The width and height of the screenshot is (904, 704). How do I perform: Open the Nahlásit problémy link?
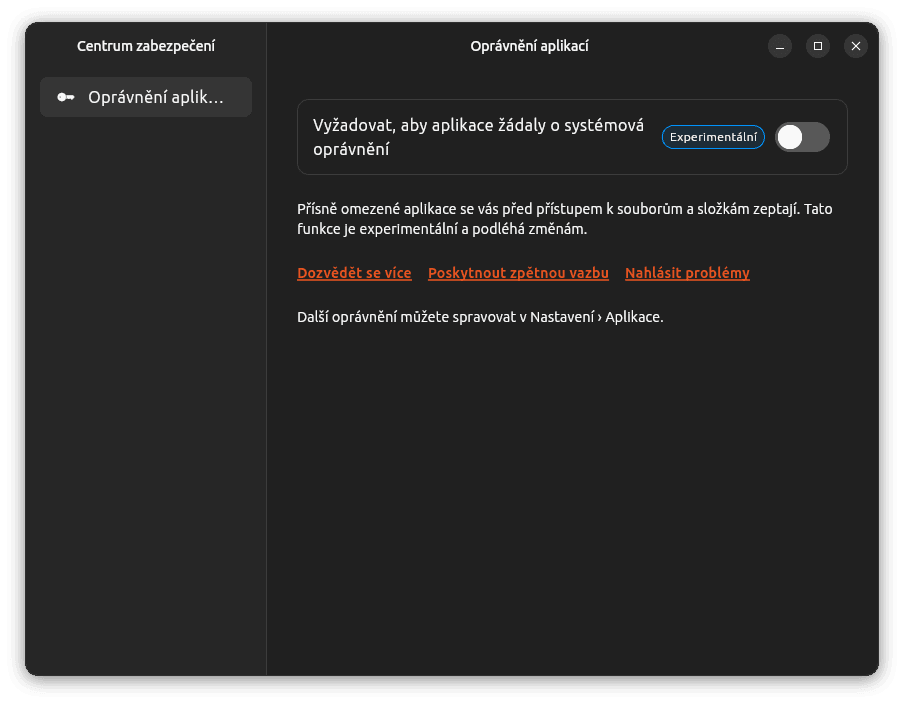687,273
